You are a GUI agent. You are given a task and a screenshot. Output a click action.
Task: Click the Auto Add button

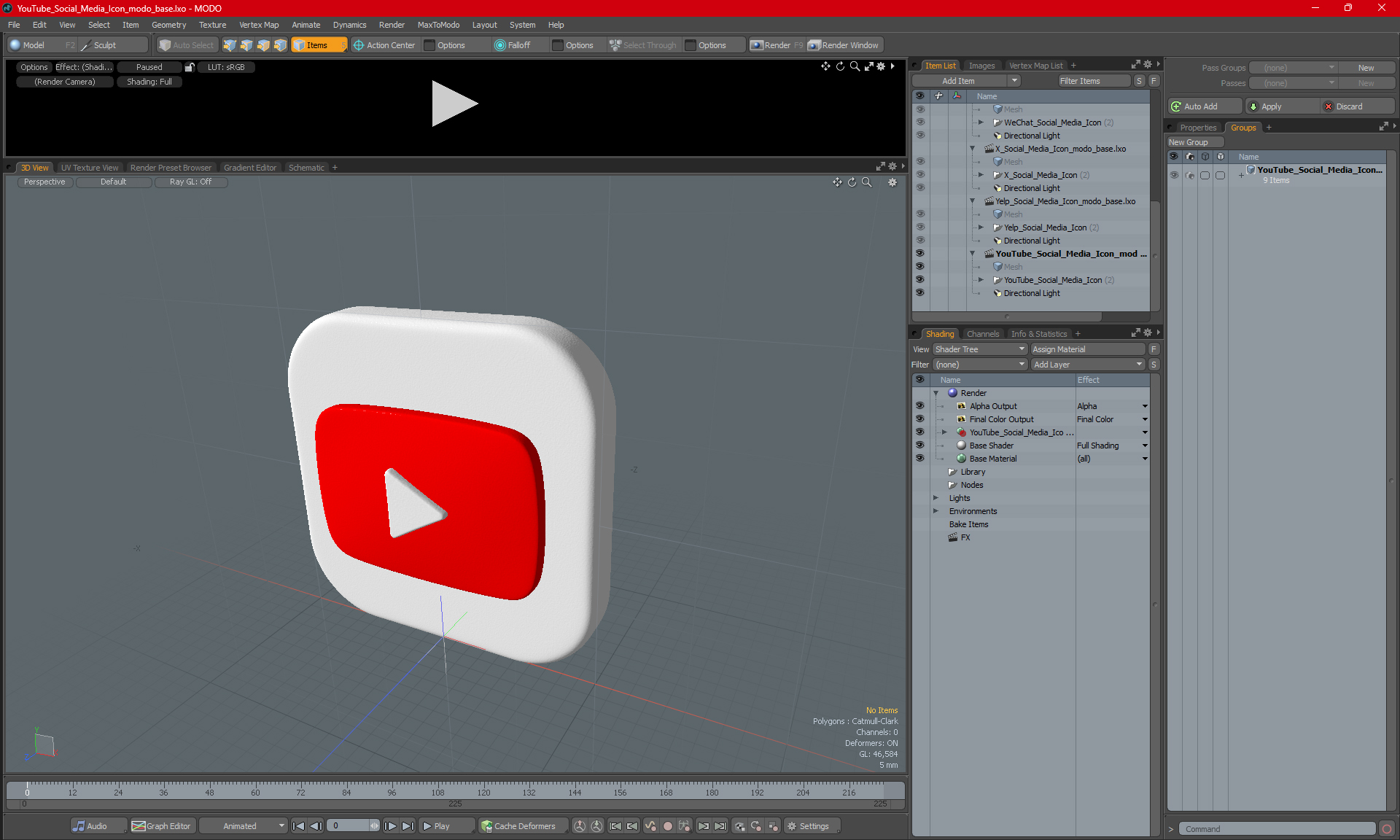1205,106
